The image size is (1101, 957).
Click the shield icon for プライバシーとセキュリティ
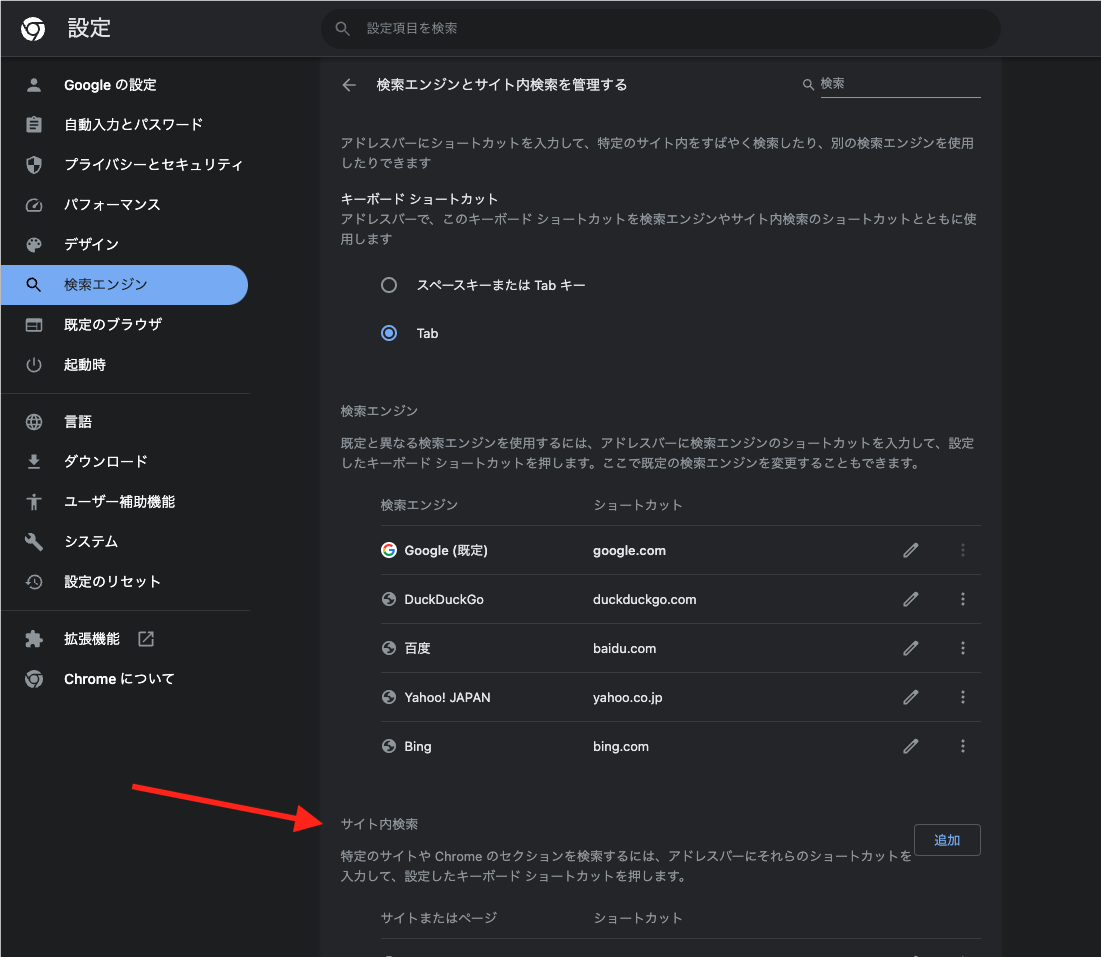pyautogui.click(x=34, y=165)
